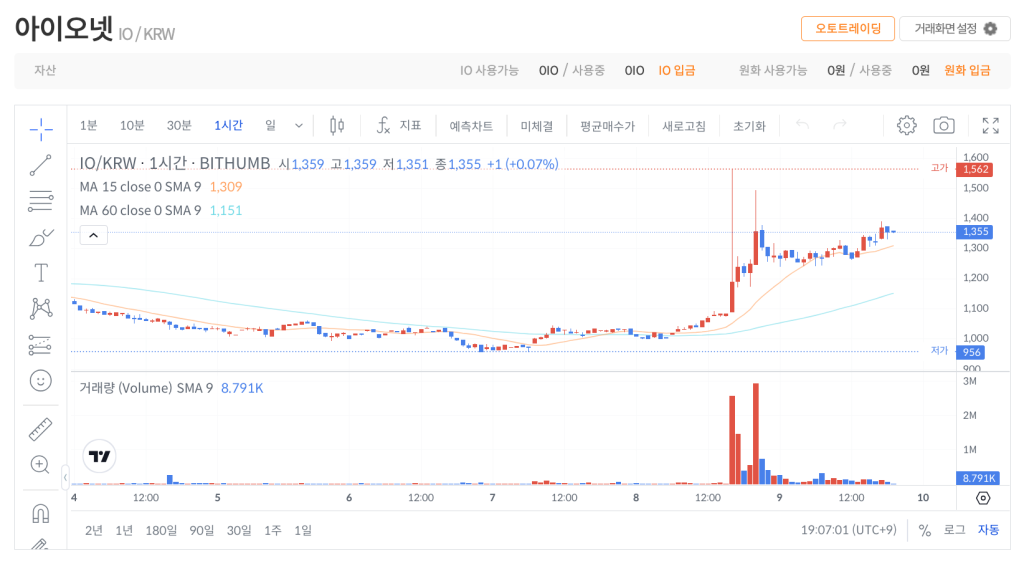1024x571 pixels.
Task: Open the prediction and measurement tools
Action: (x=40, y=345)
